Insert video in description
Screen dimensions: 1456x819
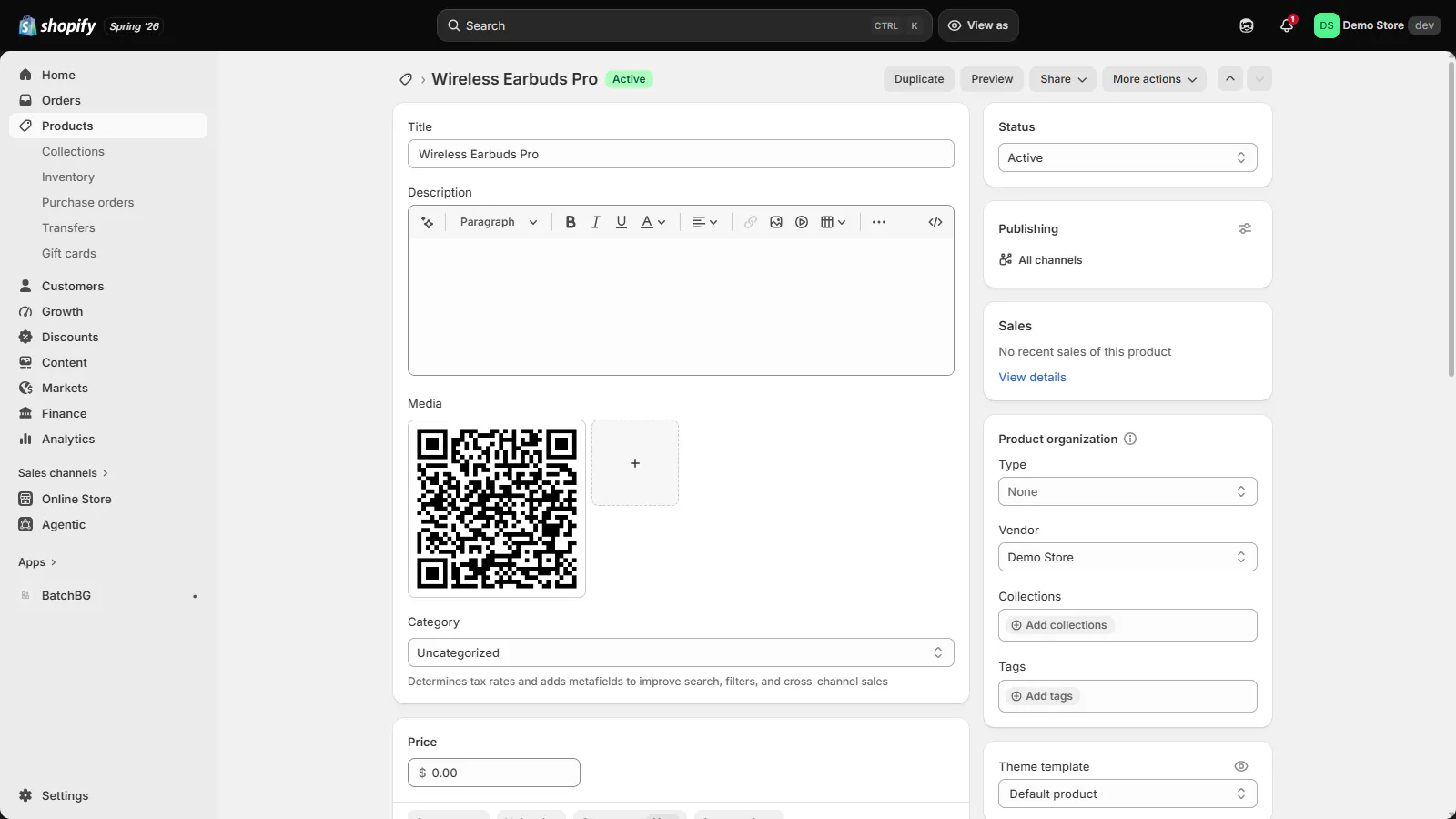[x=802, y=222]
